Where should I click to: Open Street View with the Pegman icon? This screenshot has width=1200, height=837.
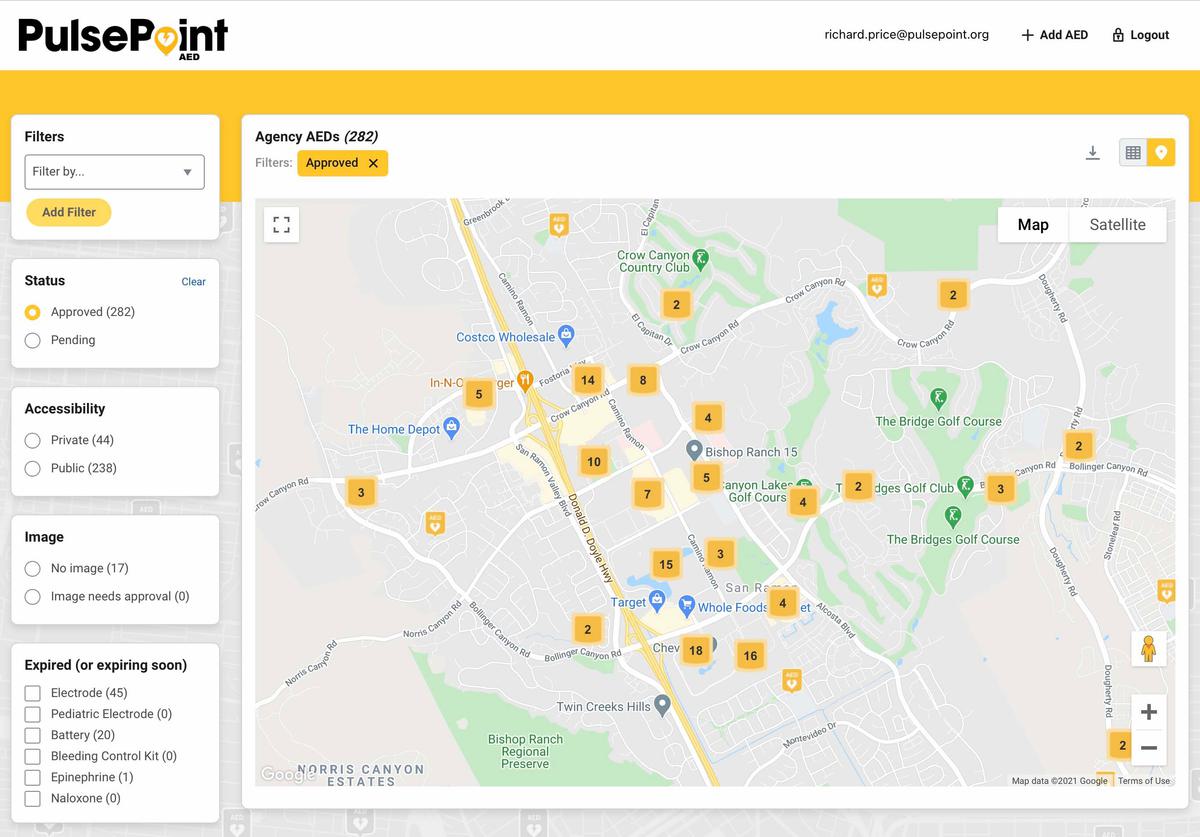coord(1148,648)
